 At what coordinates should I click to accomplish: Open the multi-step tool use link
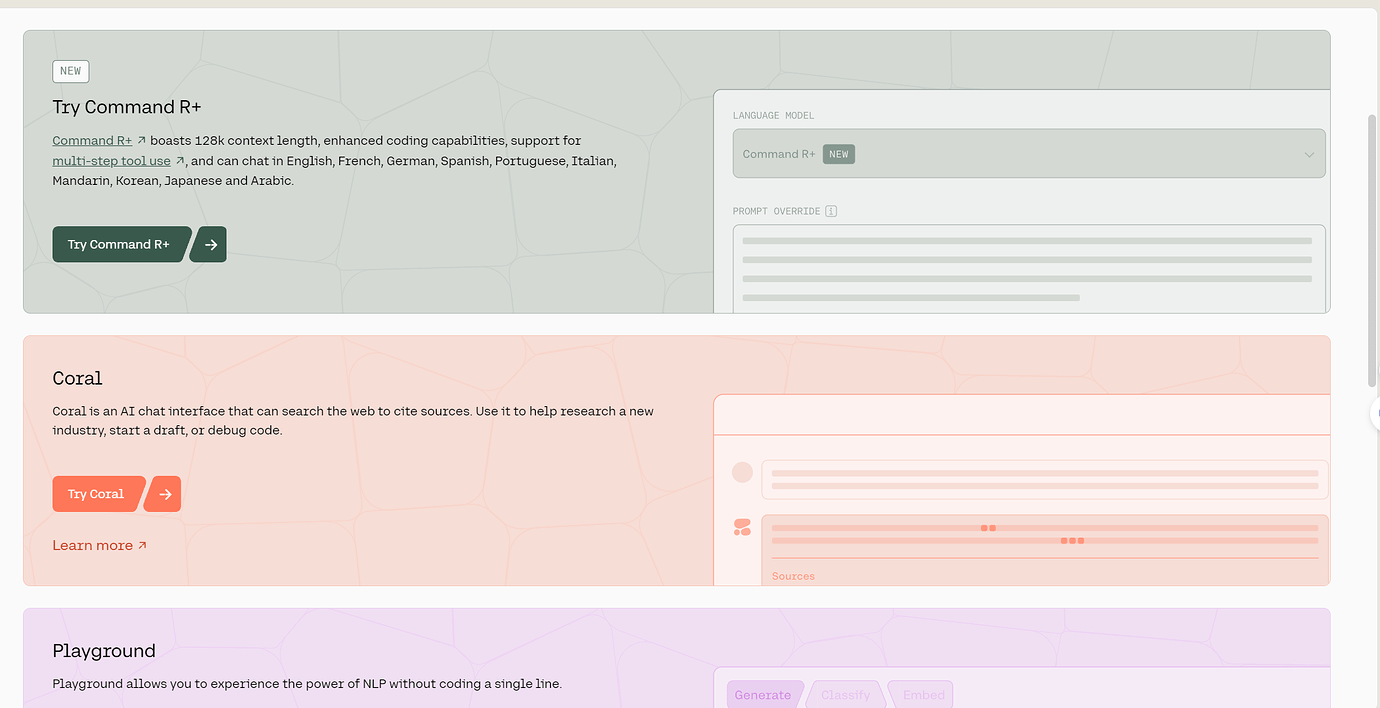pos(111,161)
